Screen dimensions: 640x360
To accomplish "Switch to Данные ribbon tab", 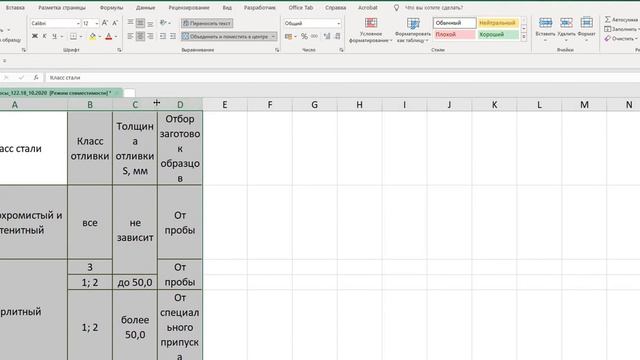I will [x=145, y=8].
